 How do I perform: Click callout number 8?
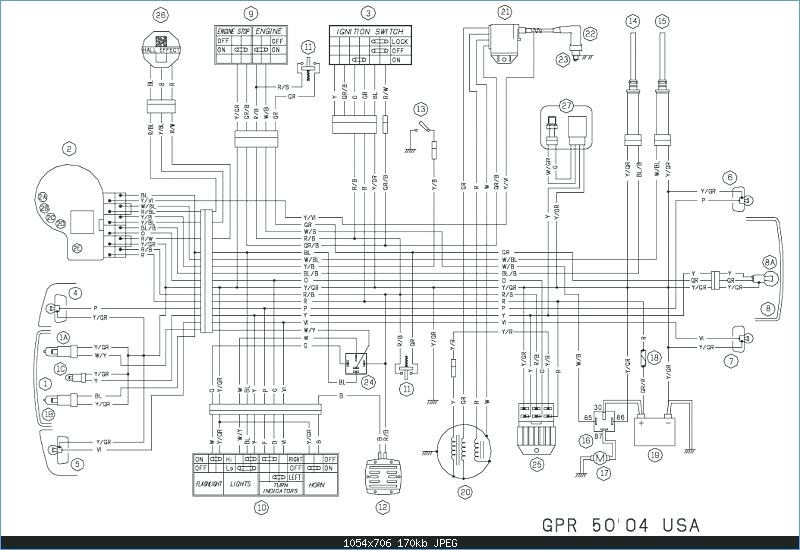767,308
